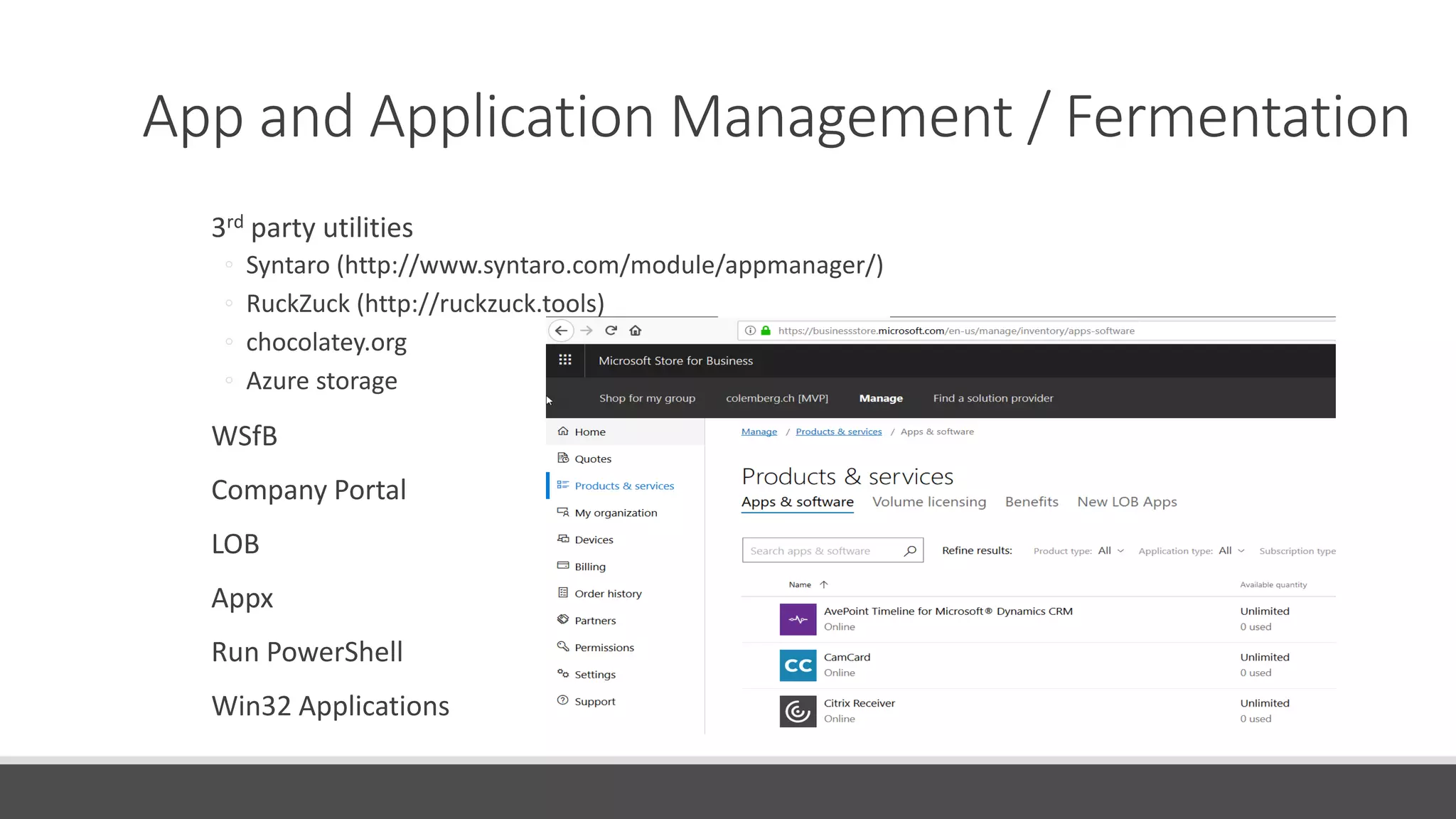Sort by the Name column arrow
1456x819 pixels.
click(824, 584)
